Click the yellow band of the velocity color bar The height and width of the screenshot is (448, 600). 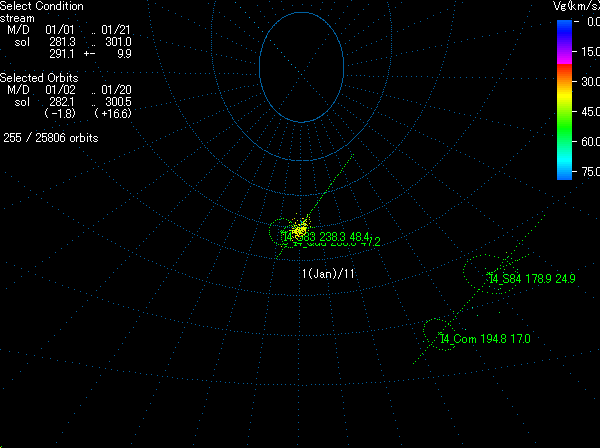(x=564, y=96)
